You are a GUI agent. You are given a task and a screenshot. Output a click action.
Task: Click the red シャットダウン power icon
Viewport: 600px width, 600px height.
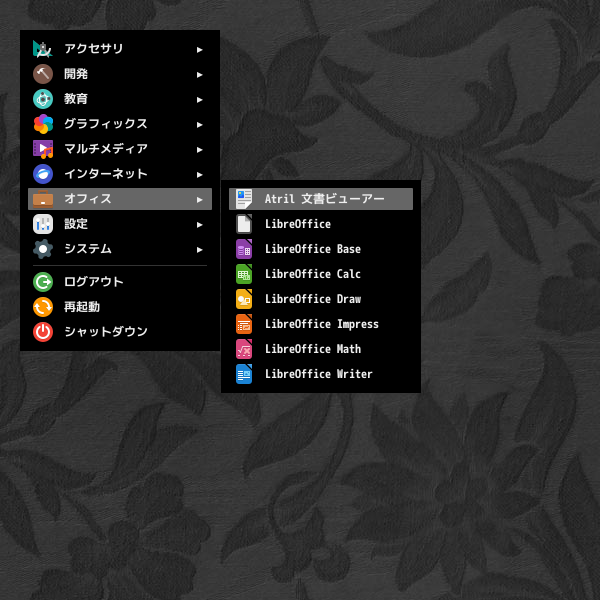click(x=43, y=332)
